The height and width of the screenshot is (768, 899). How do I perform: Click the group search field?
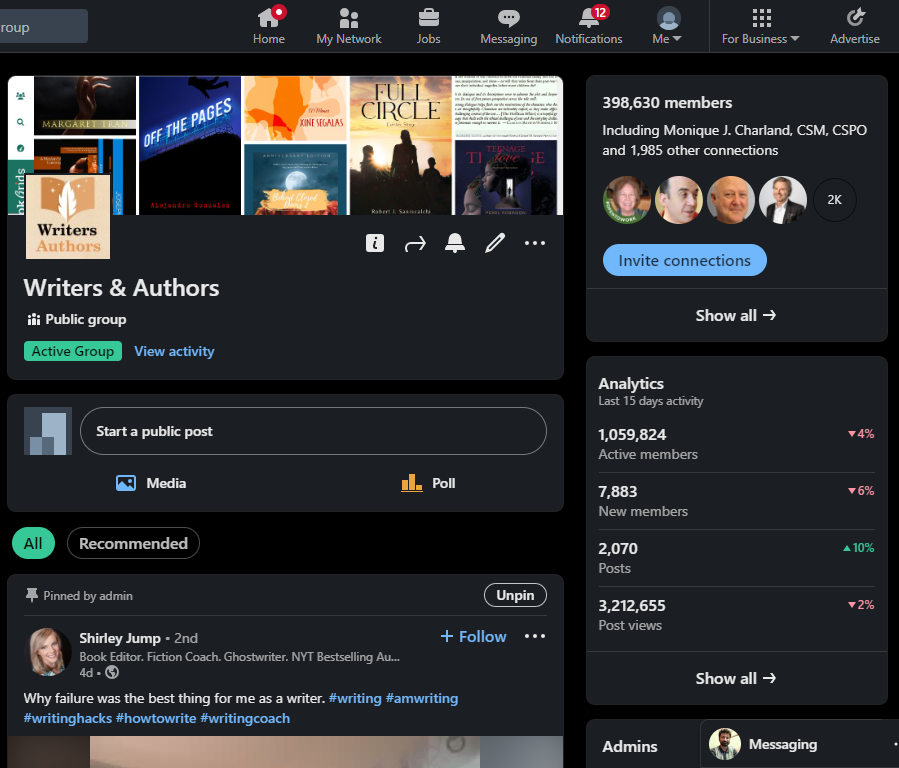click(x=44, y=26)
